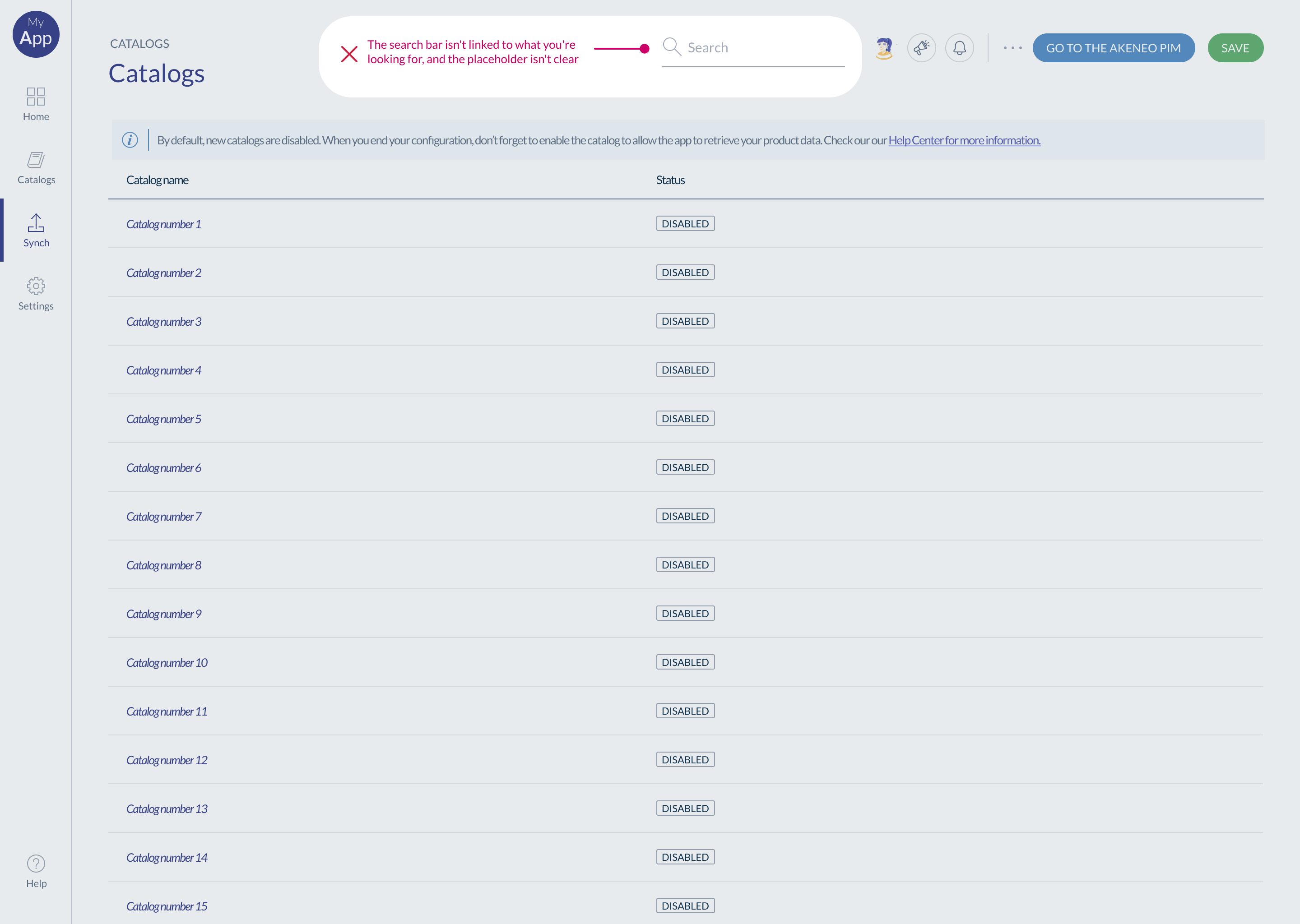Open the three-dots more menu
Viewport: 1300px width, 924px height.
coord(1012,48)
